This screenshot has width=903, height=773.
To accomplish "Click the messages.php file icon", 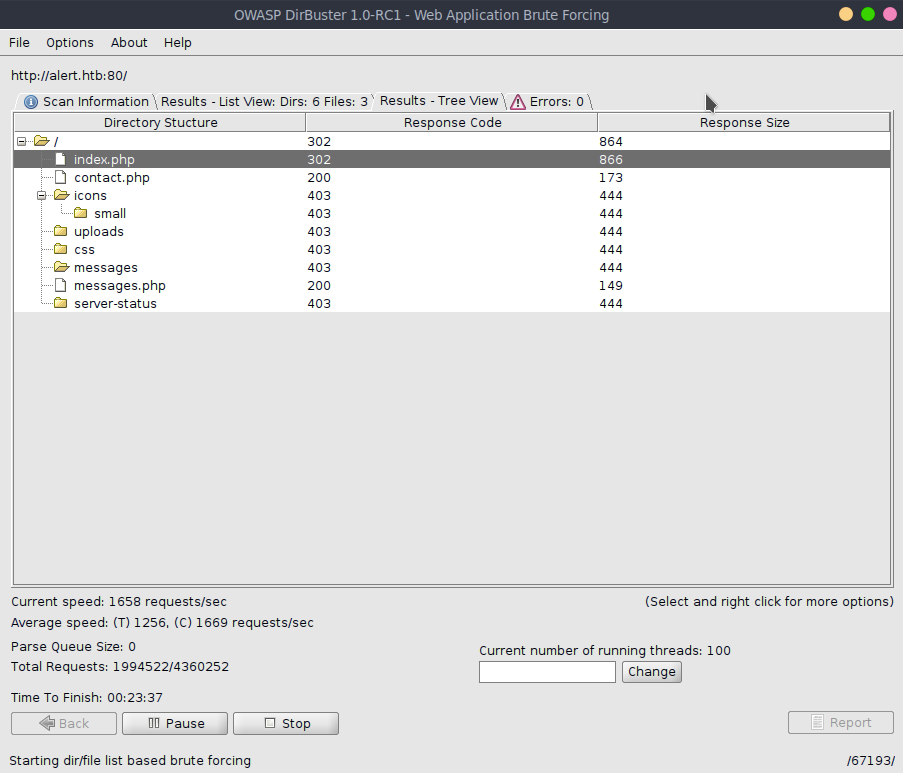I will point(60,285).
